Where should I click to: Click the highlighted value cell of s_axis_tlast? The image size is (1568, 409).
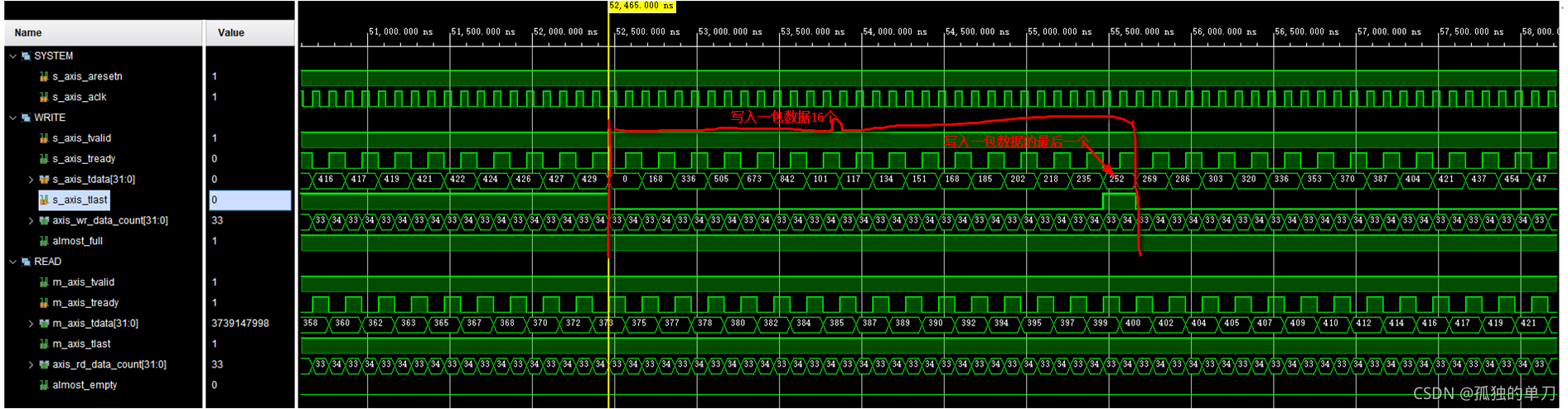[249, 200]
